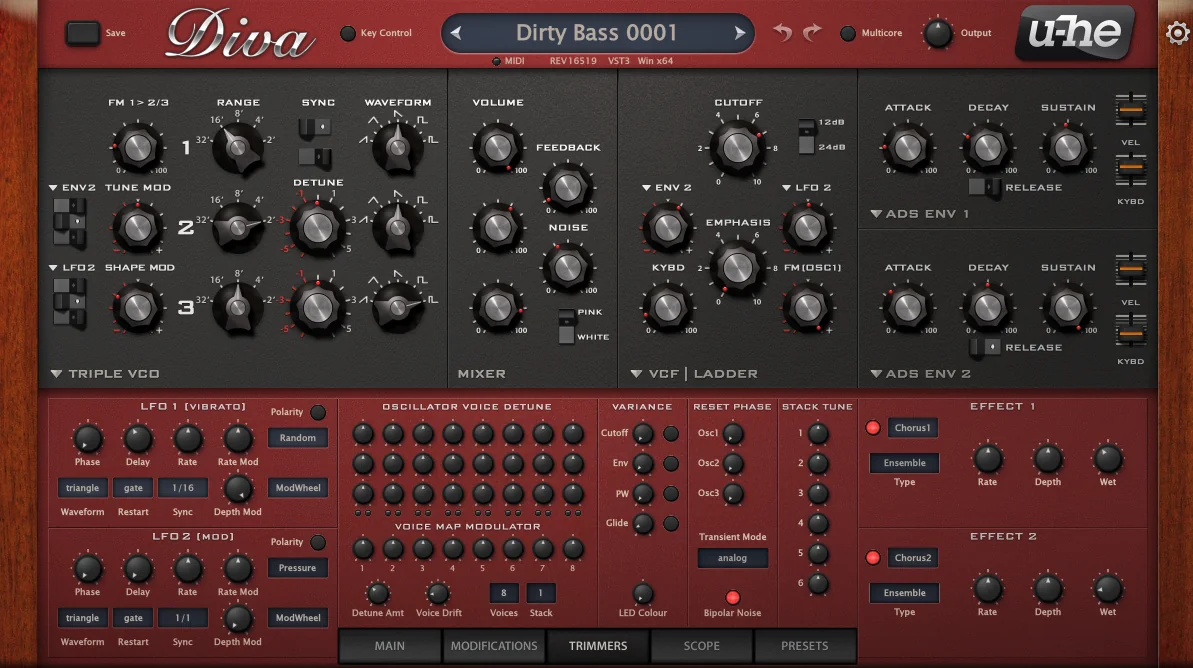Open the SCOPE tab
Screen dimensions: 1193x668
click(701, 646)
